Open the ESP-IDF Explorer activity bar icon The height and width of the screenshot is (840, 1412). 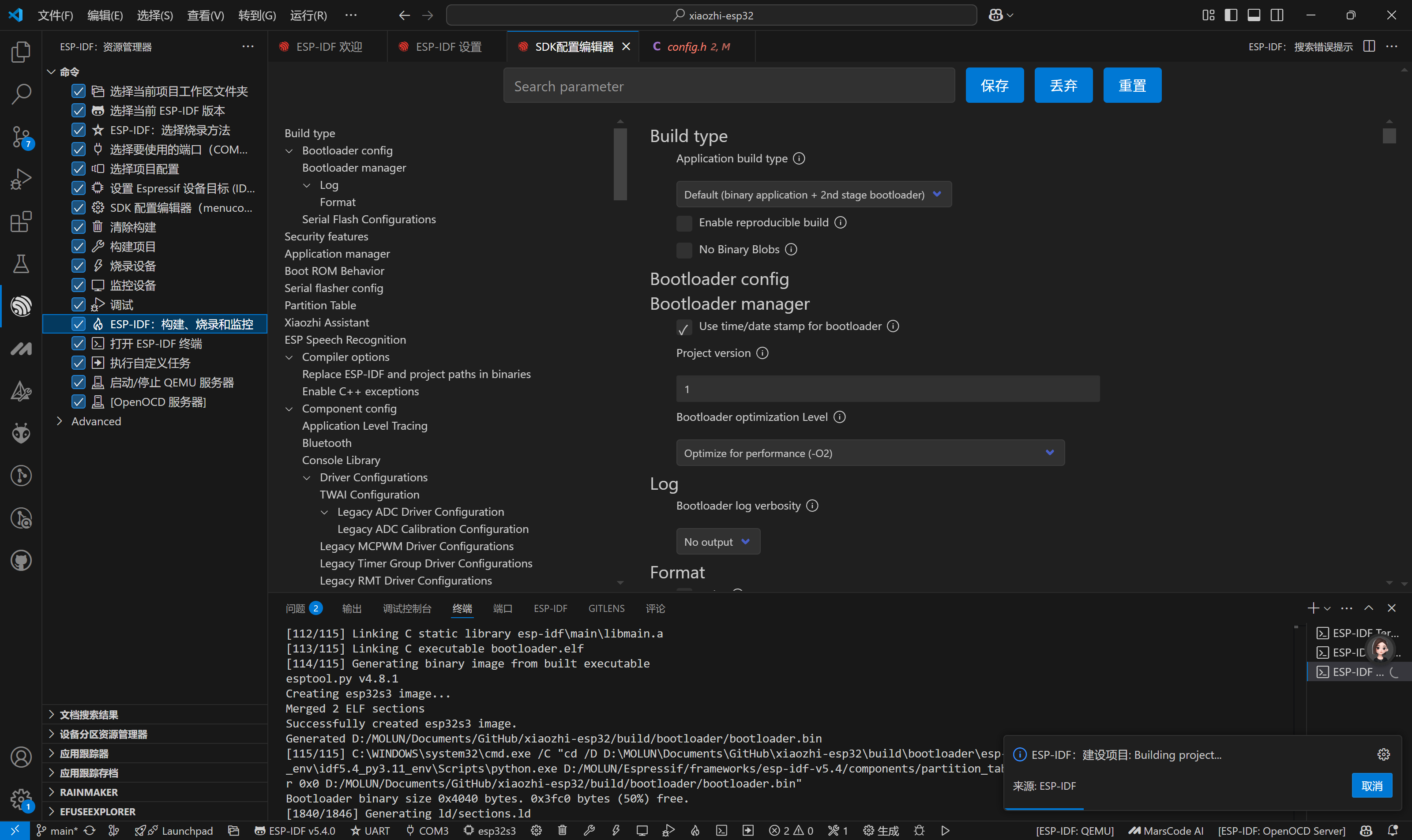[21, 306]
